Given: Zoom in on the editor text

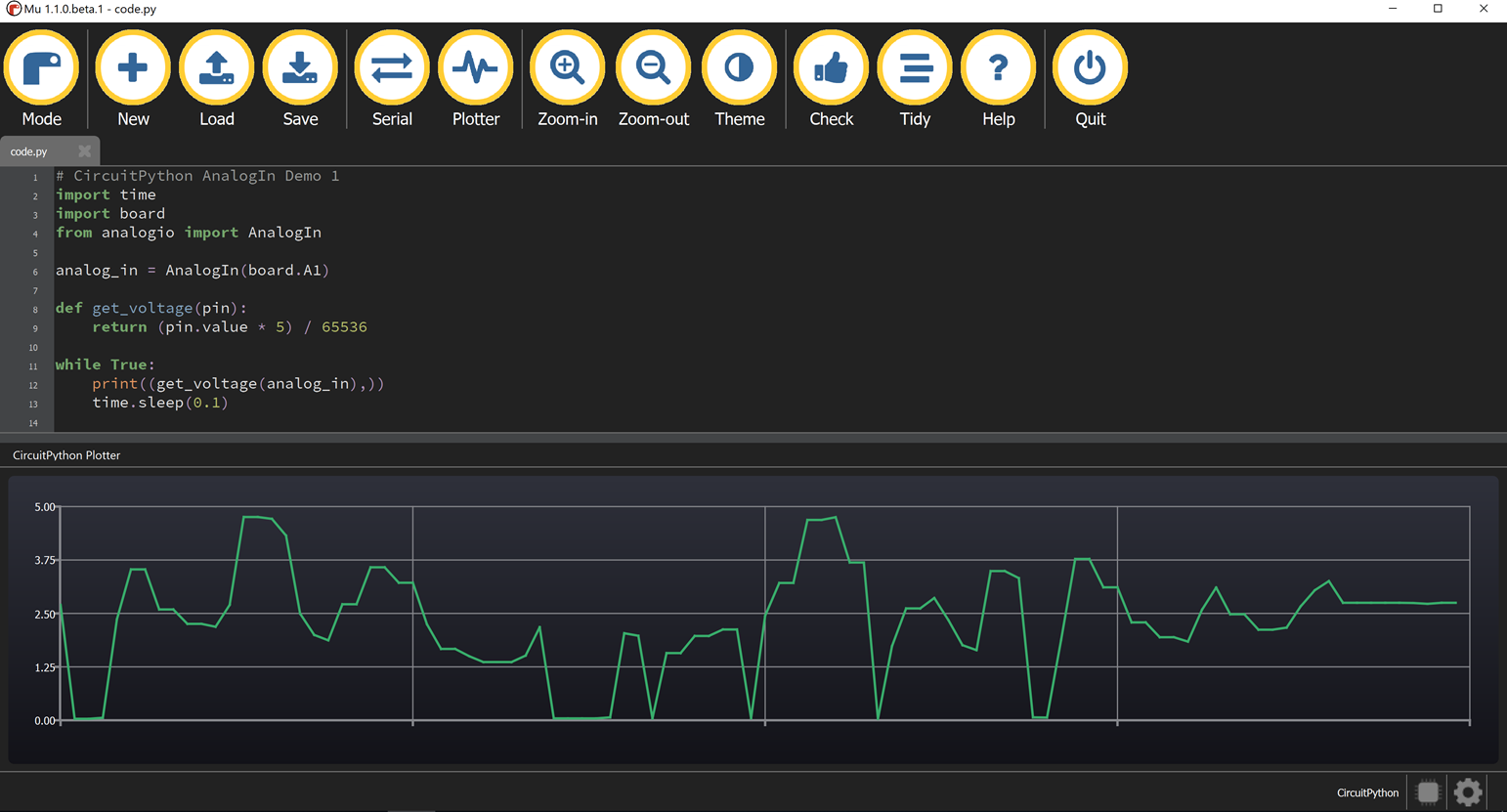Looking at the screenshot, I should (x=567, y=68).
